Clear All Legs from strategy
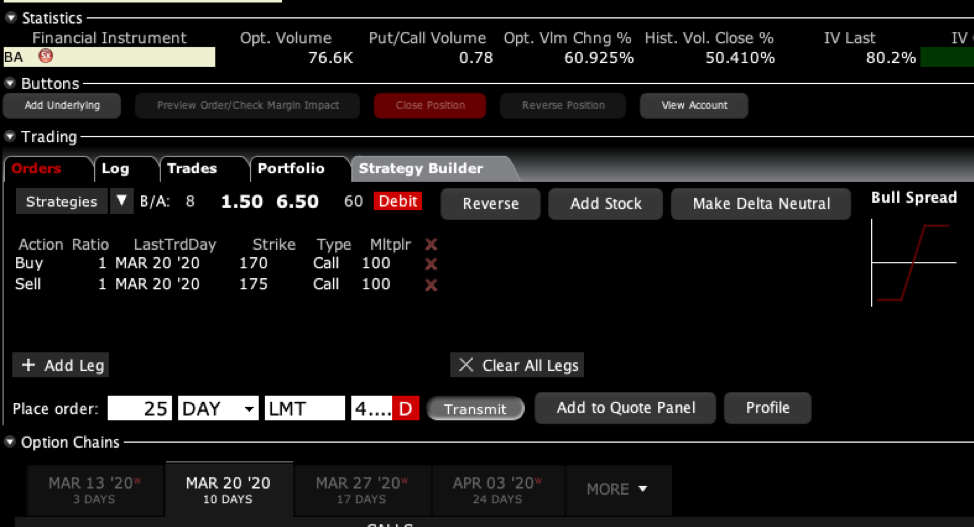Image resolution: width=974 pixels, height=527 pixels. [x=517, y=365]
